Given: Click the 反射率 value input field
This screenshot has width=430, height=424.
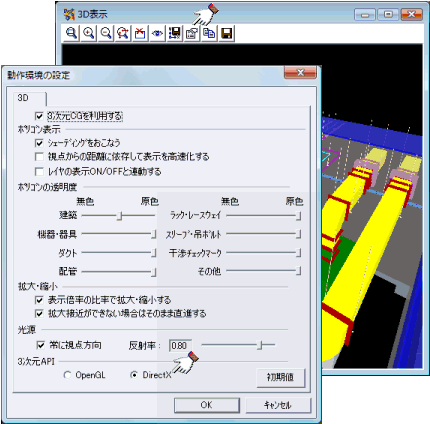Looking at the screenshot, I should coord(180,346).
